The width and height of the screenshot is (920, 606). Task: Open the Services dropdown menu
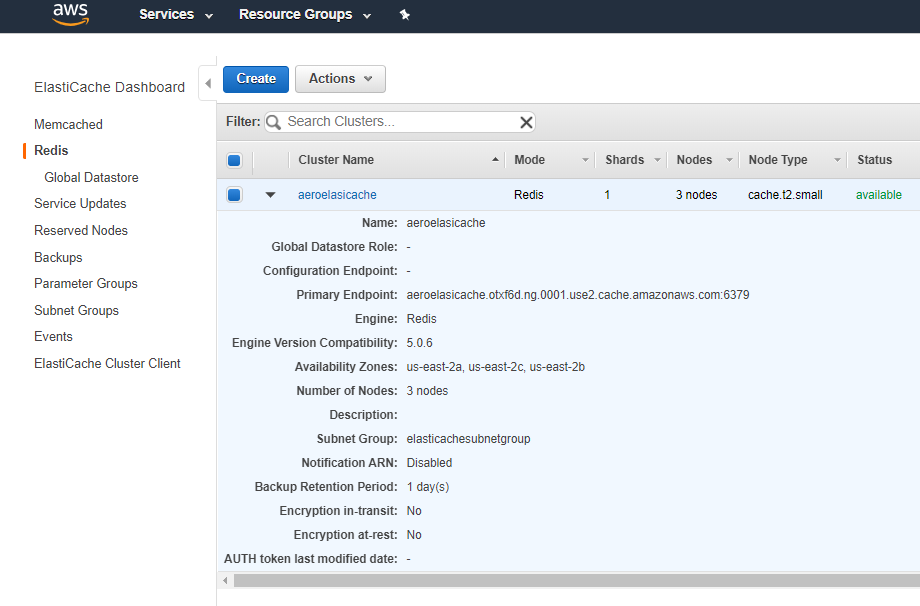tap(175, 15)
